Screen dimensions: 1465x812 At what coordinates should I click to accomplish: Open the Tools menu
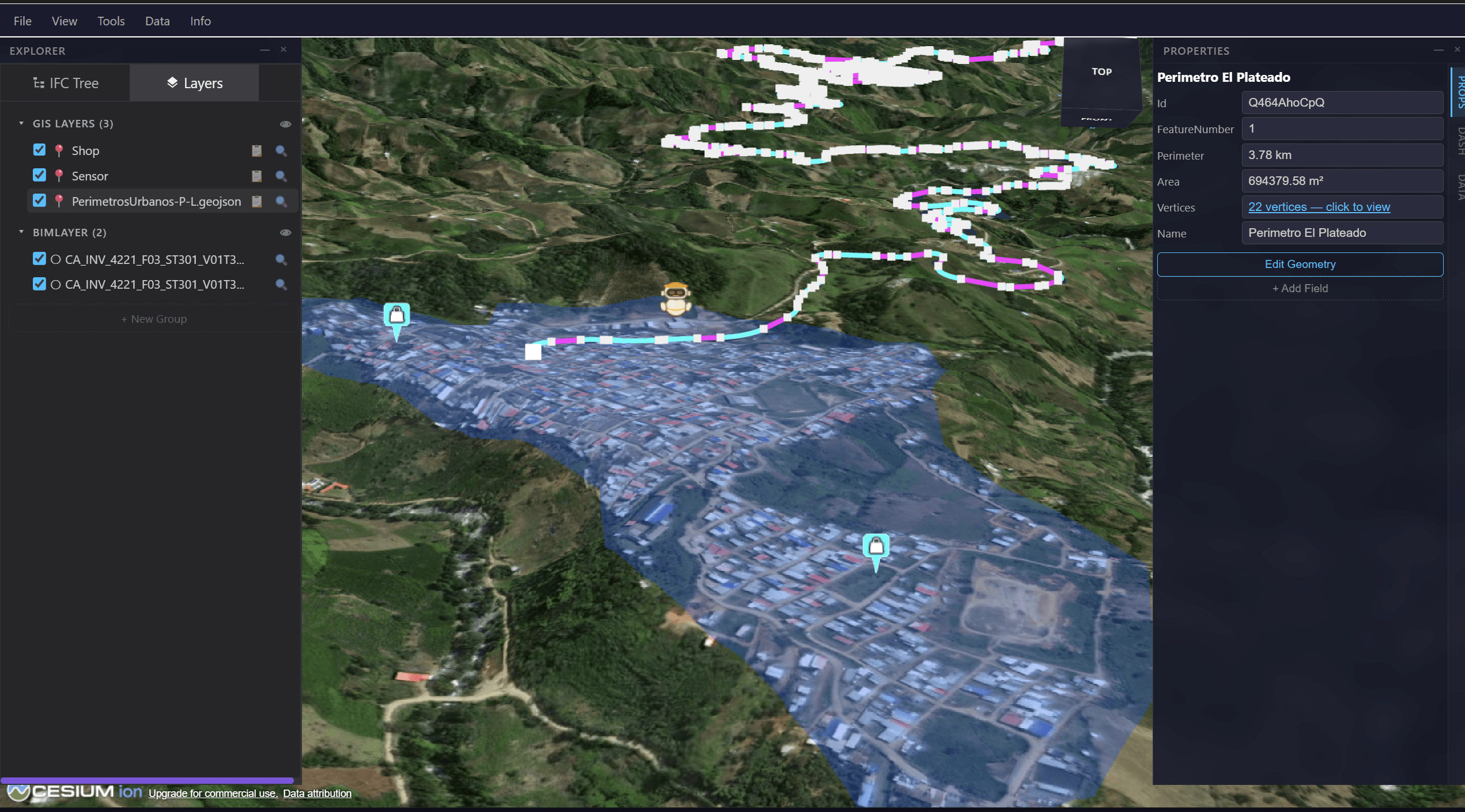point(111,21)
